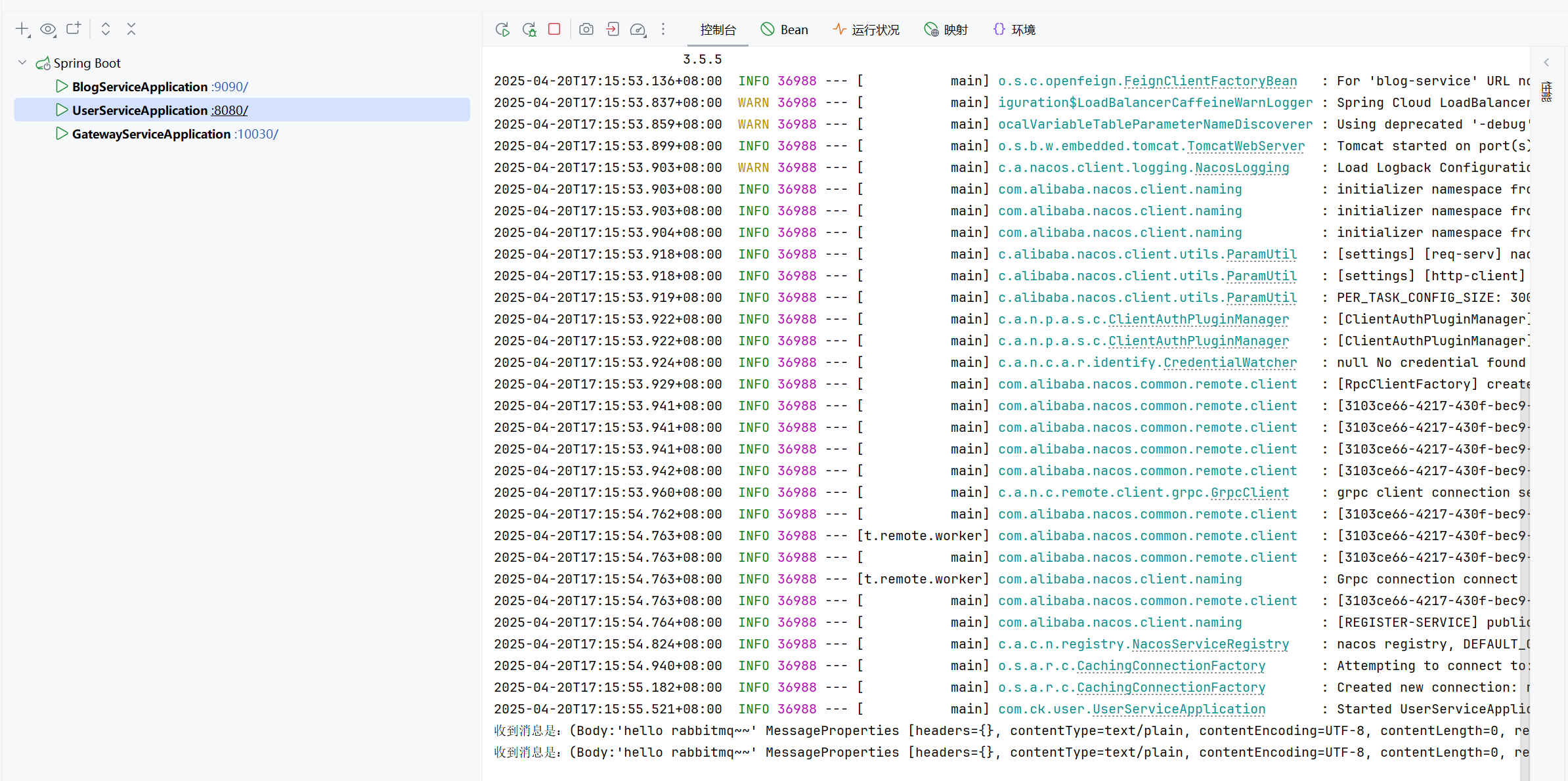The image size is (1568, 781).
Task: Rerun application in debug mode
Action: (x=529, y=30)
